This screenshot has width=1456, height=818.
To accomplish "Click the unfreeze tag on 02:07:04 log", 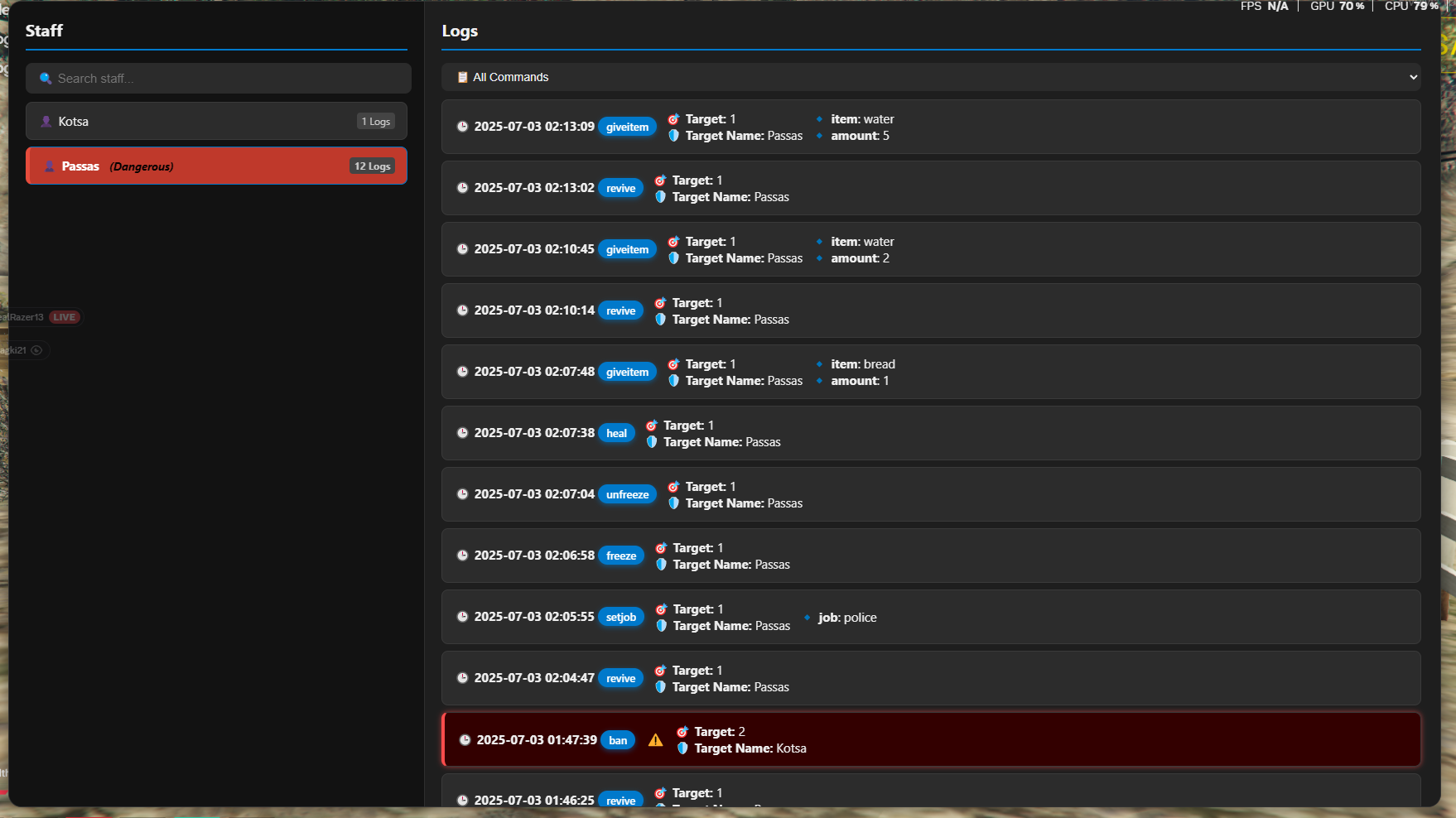I will pyautogui.click(x=628, y=494).
